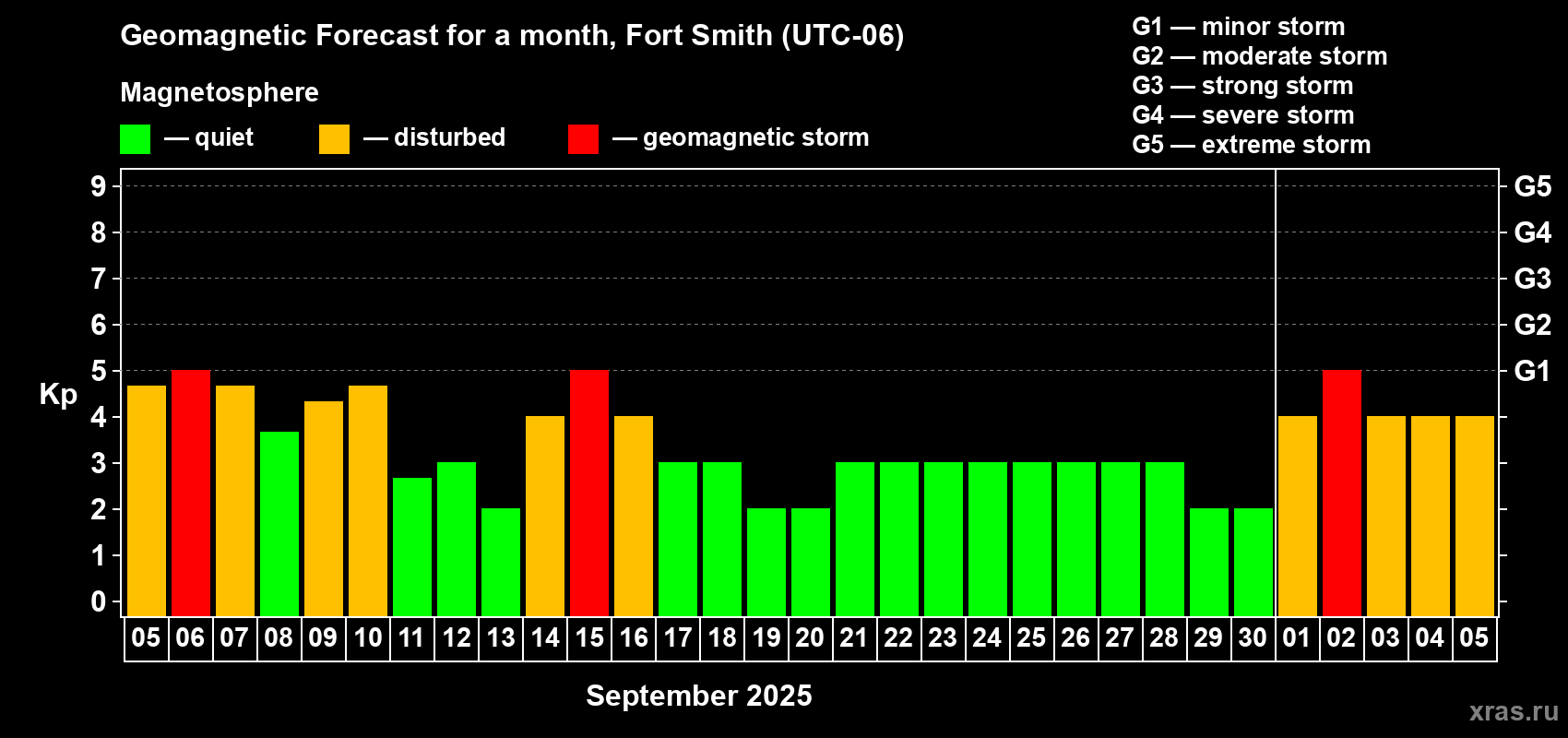Image resolution: width=1568 pixels, height=738 pixels.
Task: Click the 'G4 — severe storm' legend text
Action: pyautogui.click(x=1243, y=115)
